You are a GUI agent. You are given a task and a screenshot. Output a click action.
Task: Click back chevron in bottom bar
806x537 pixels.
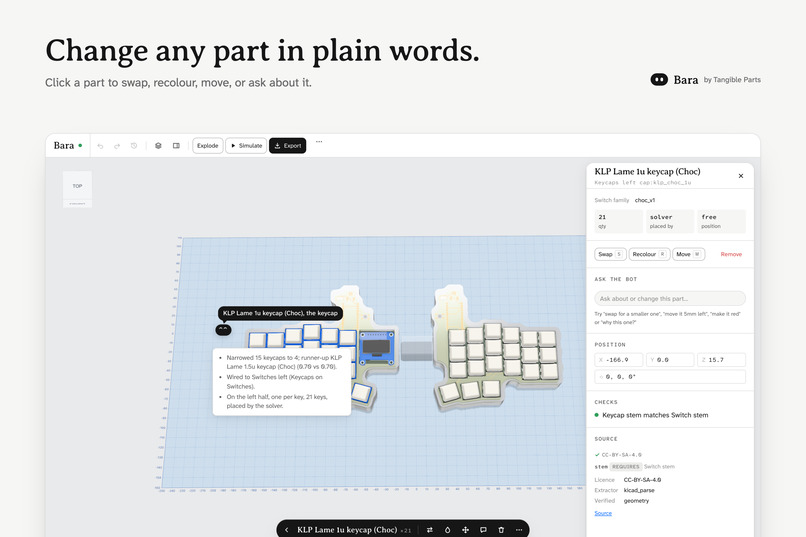(x=287, y=530)
